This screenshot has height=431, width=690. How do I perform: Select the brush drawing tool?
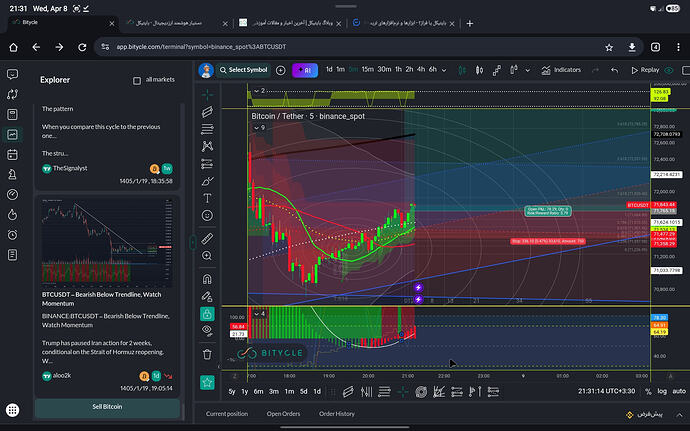[207, 181]
